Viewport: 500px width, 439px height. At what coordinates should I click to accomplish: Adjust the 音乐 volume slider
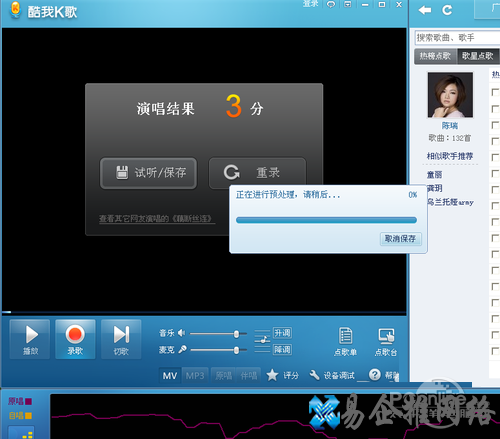point(218,334)
